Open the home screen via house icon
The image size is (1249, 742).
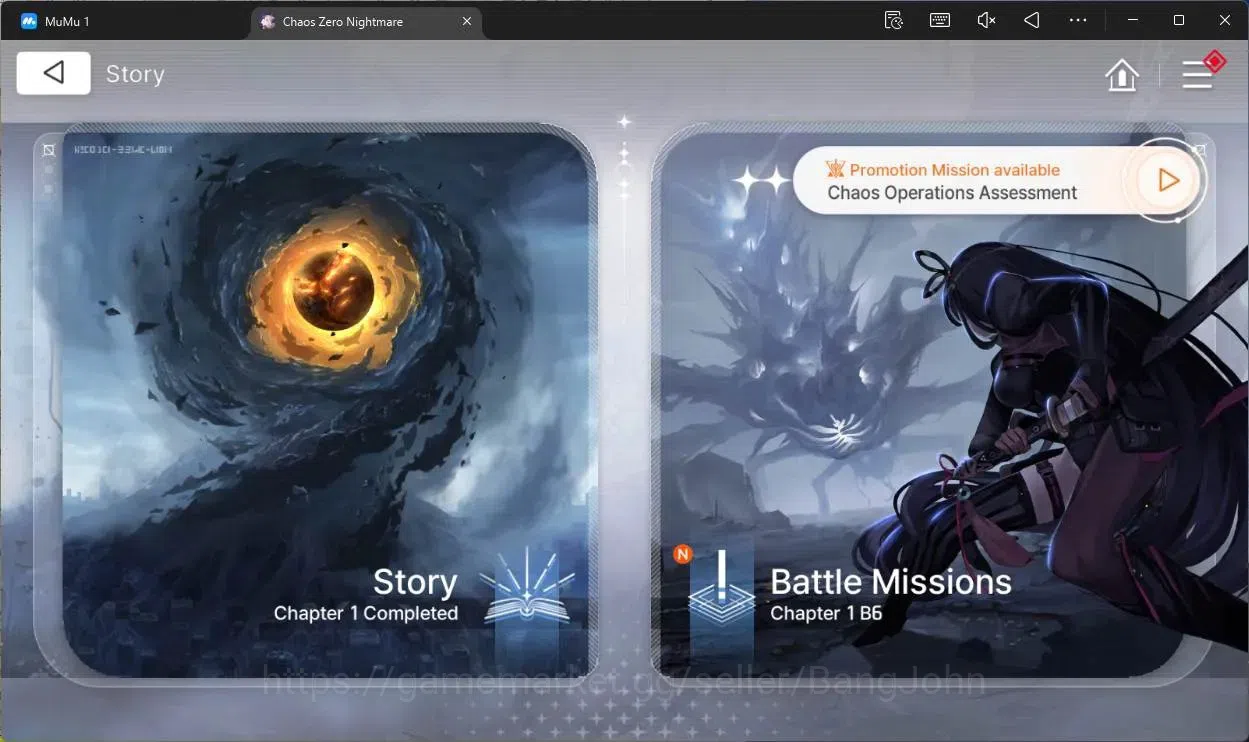click(1122, 75)
